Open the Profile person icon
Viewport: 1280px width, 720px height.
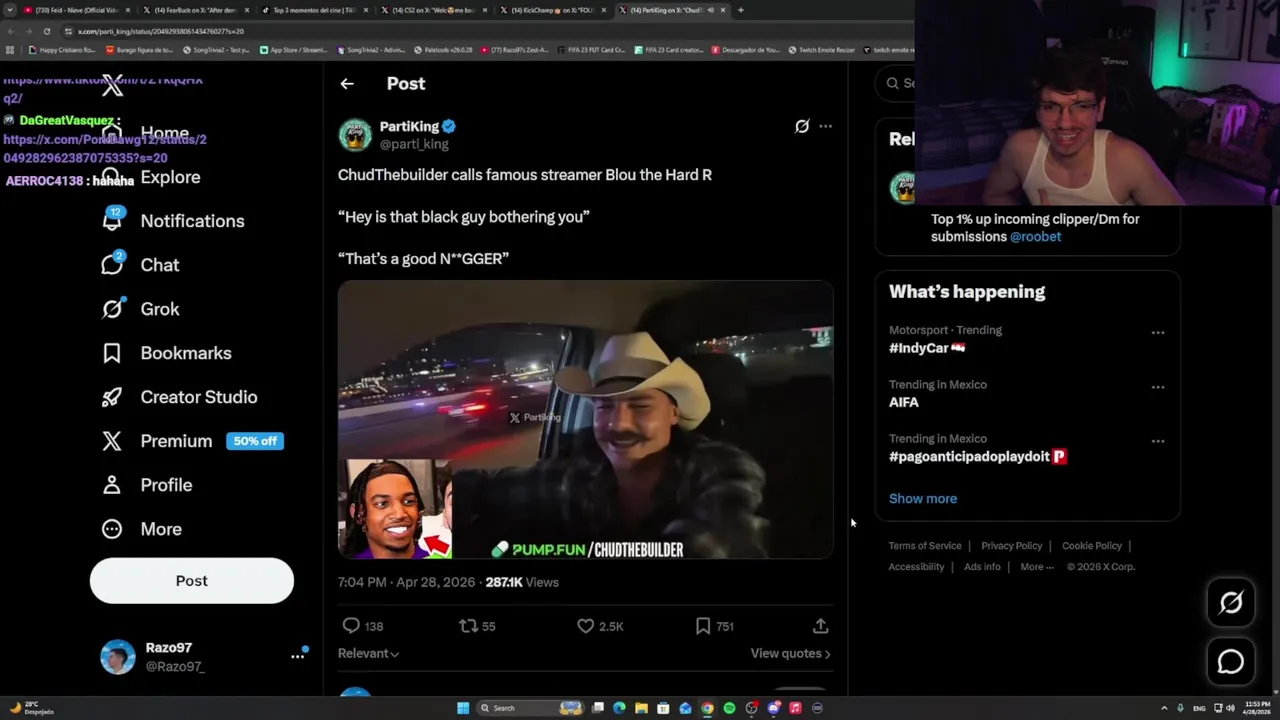112,485
